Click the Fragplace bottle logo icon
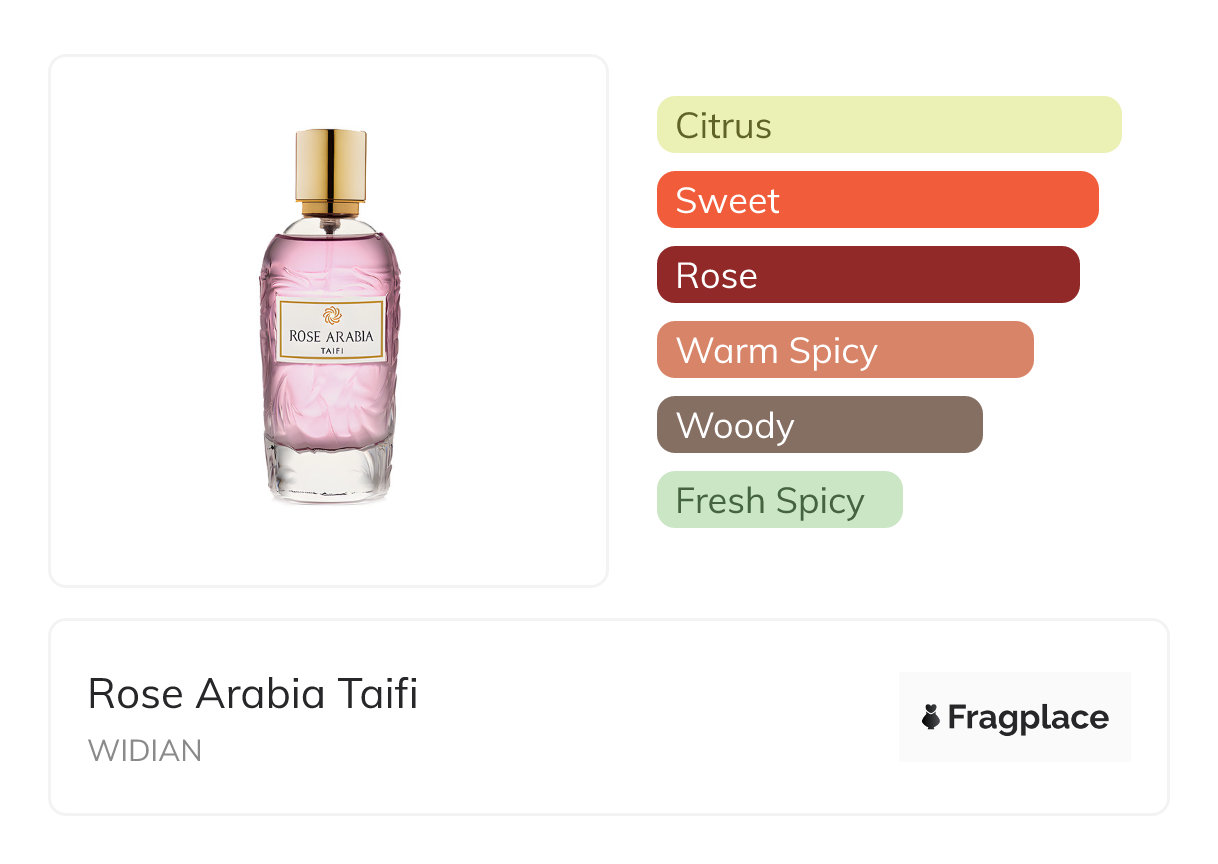 click(931, 717)
